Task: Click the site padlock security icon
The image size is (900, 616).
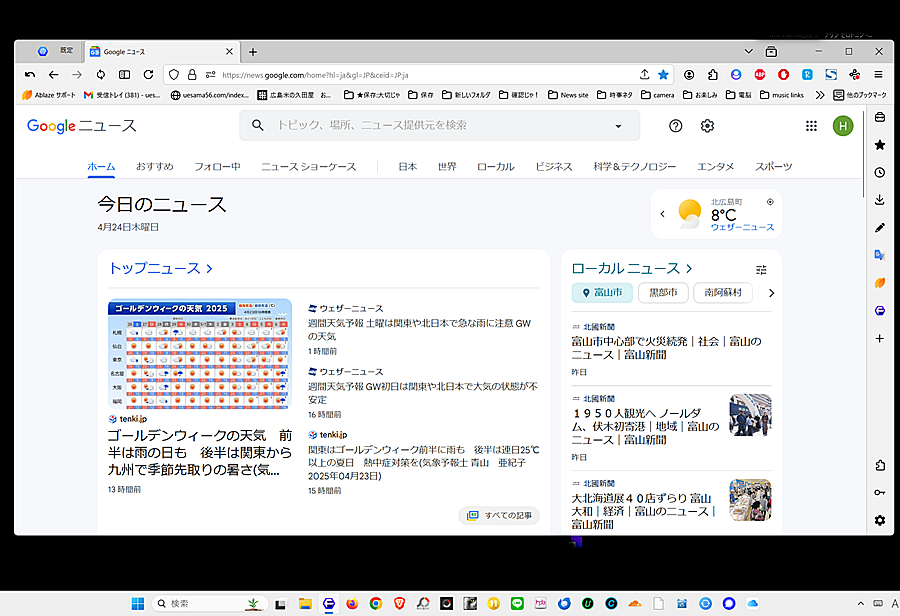Action: [x=192, y=75]
